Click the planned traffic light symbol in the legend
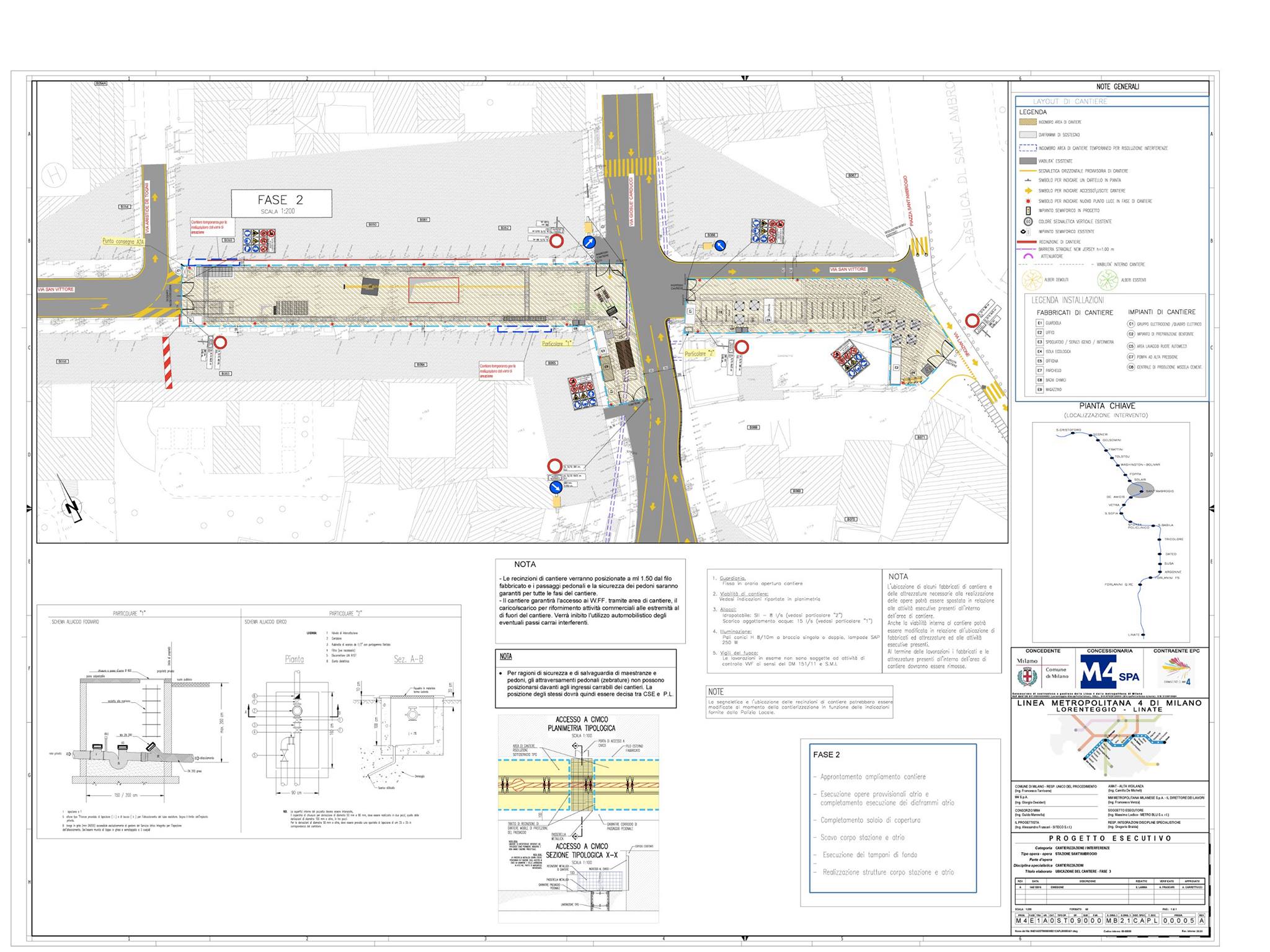The image size is (1270, 952). 1028,211
